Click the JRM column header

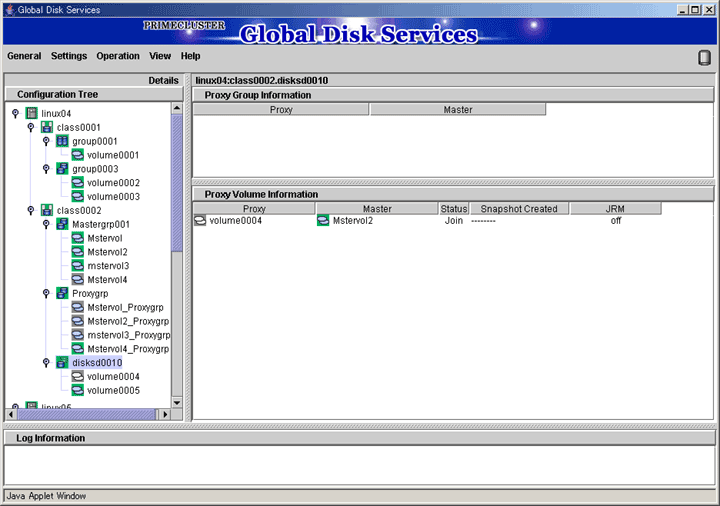tap(615, 208)
